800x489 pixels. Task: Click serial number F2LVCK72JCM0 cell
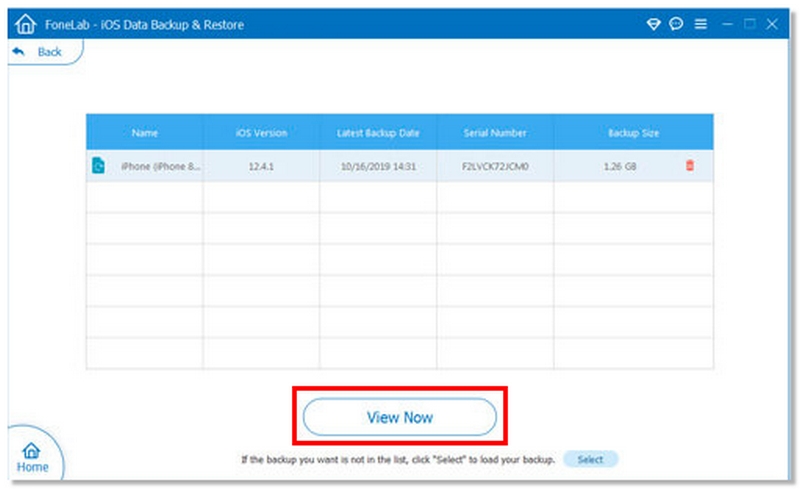tap(495, 166)
